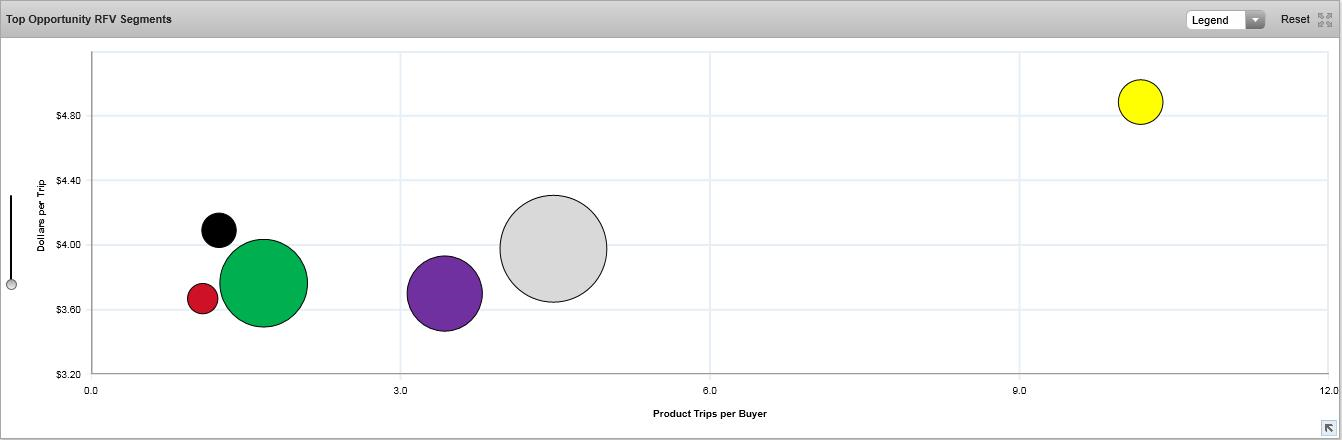Image resolution: width=1342 pixels, height=440 pixels.
Task: Click the vertical zoom slider handle
Action: (x=11, y=285)
